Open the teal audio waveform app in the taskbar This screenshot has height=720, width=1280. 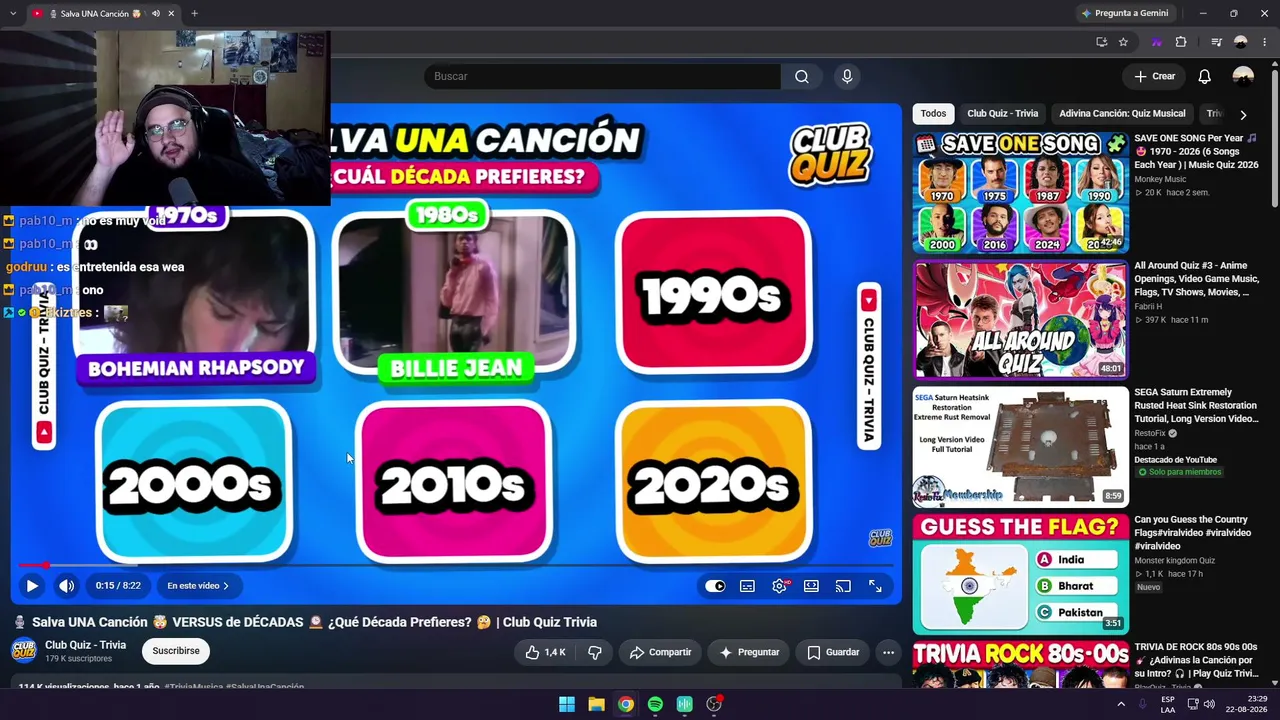[684, 704]
